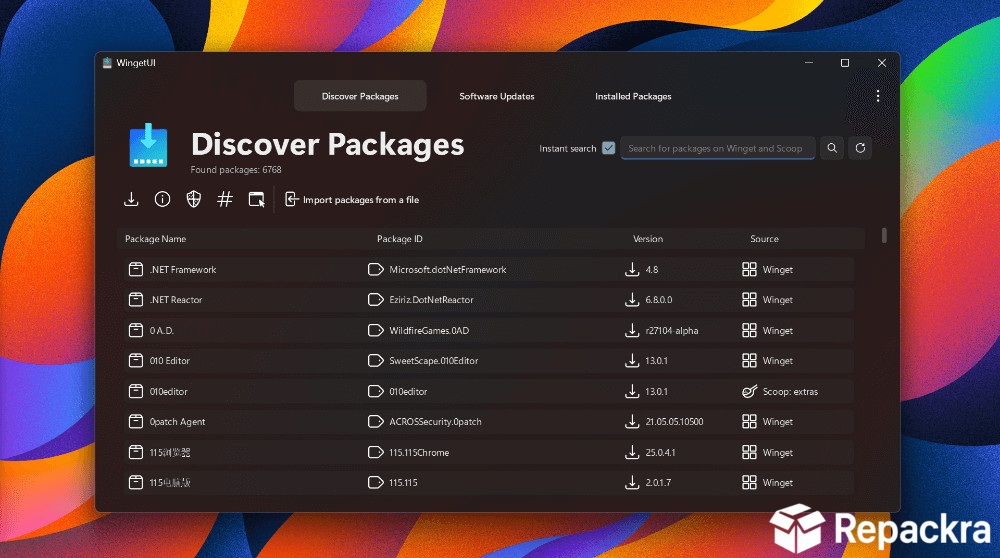Click the install package download icon in toolbar
The height and width of the screenshot is (558, 1000).
[x=131, y=200]
